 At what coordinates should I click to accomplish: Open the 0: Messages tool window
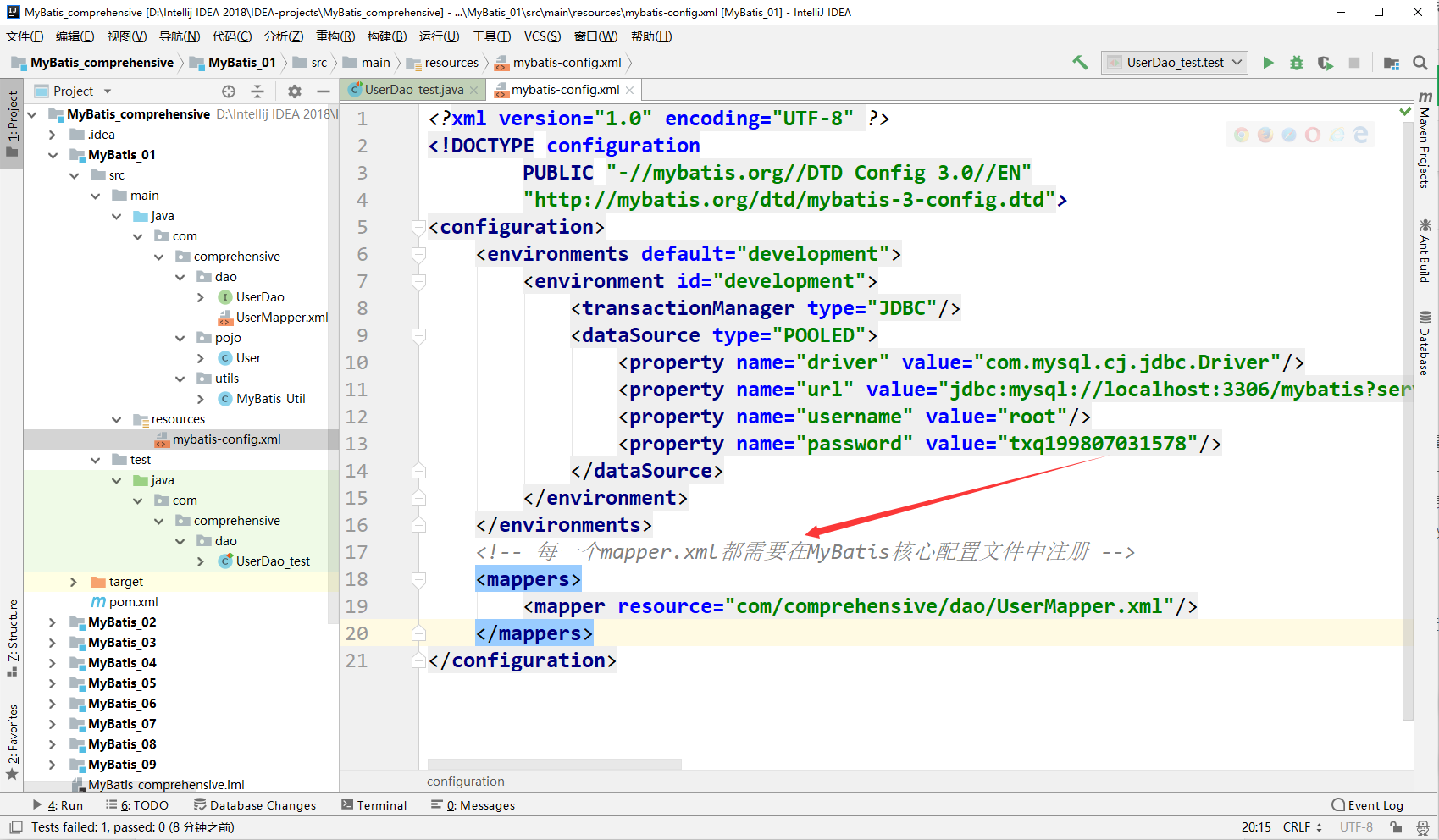[473, 805]
